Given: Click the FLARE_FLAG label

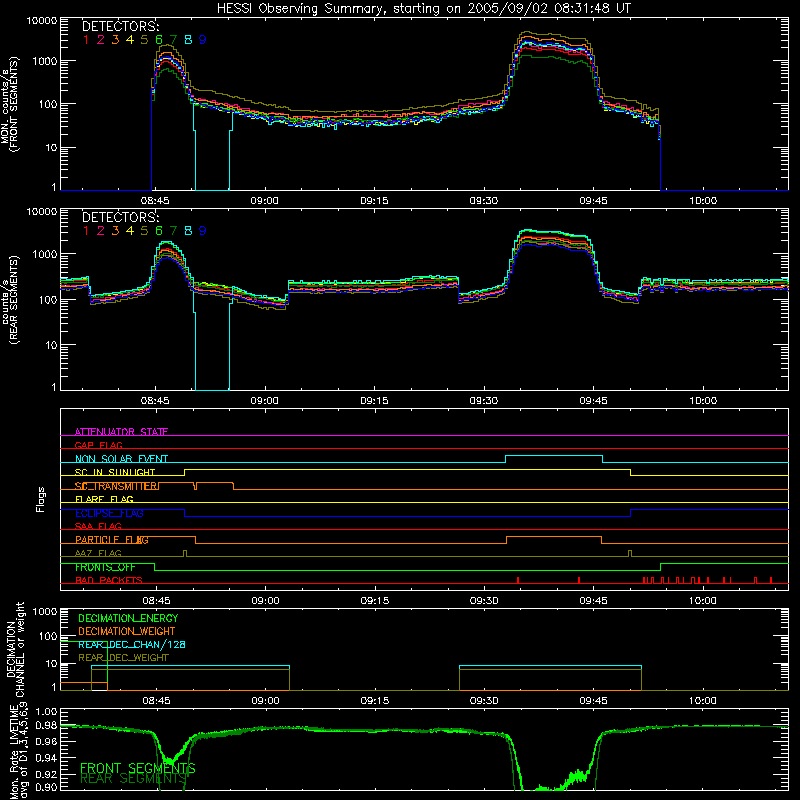Looking at the screenshot, I should 104,499.
